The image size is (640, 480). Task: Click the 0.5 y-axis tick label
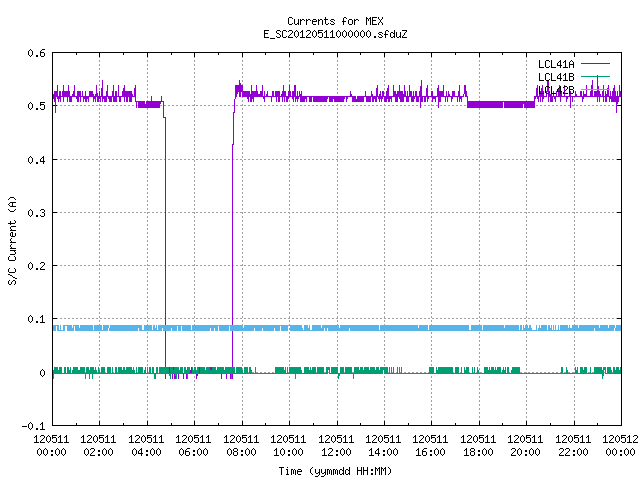[36, 106]
